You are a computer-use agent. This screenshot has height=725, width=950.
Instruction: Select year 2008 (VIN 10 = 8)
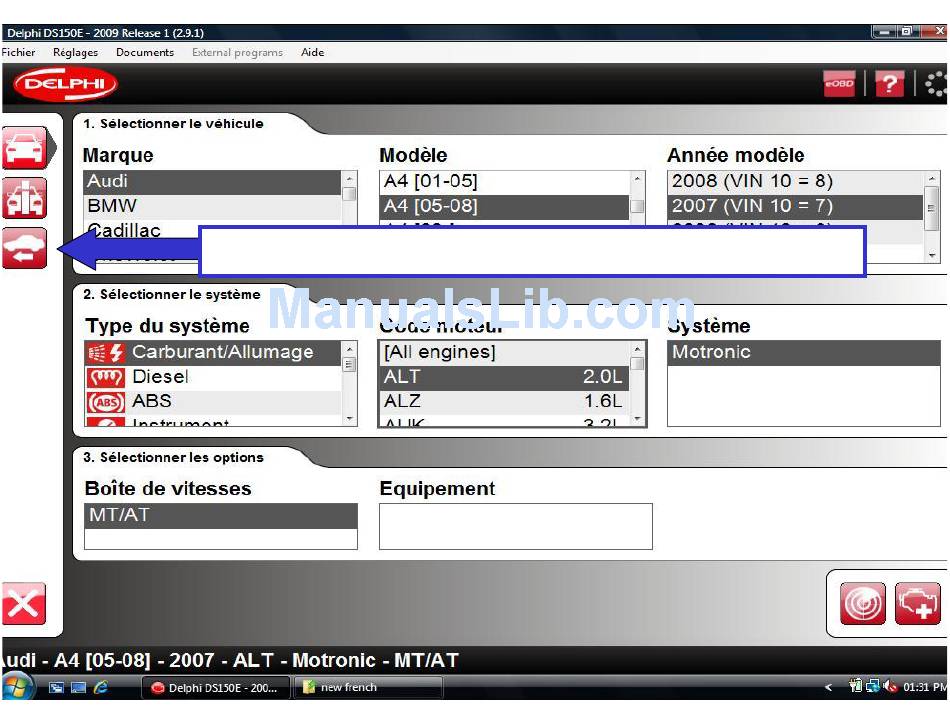pyautogui.click(x=796, y=182)
